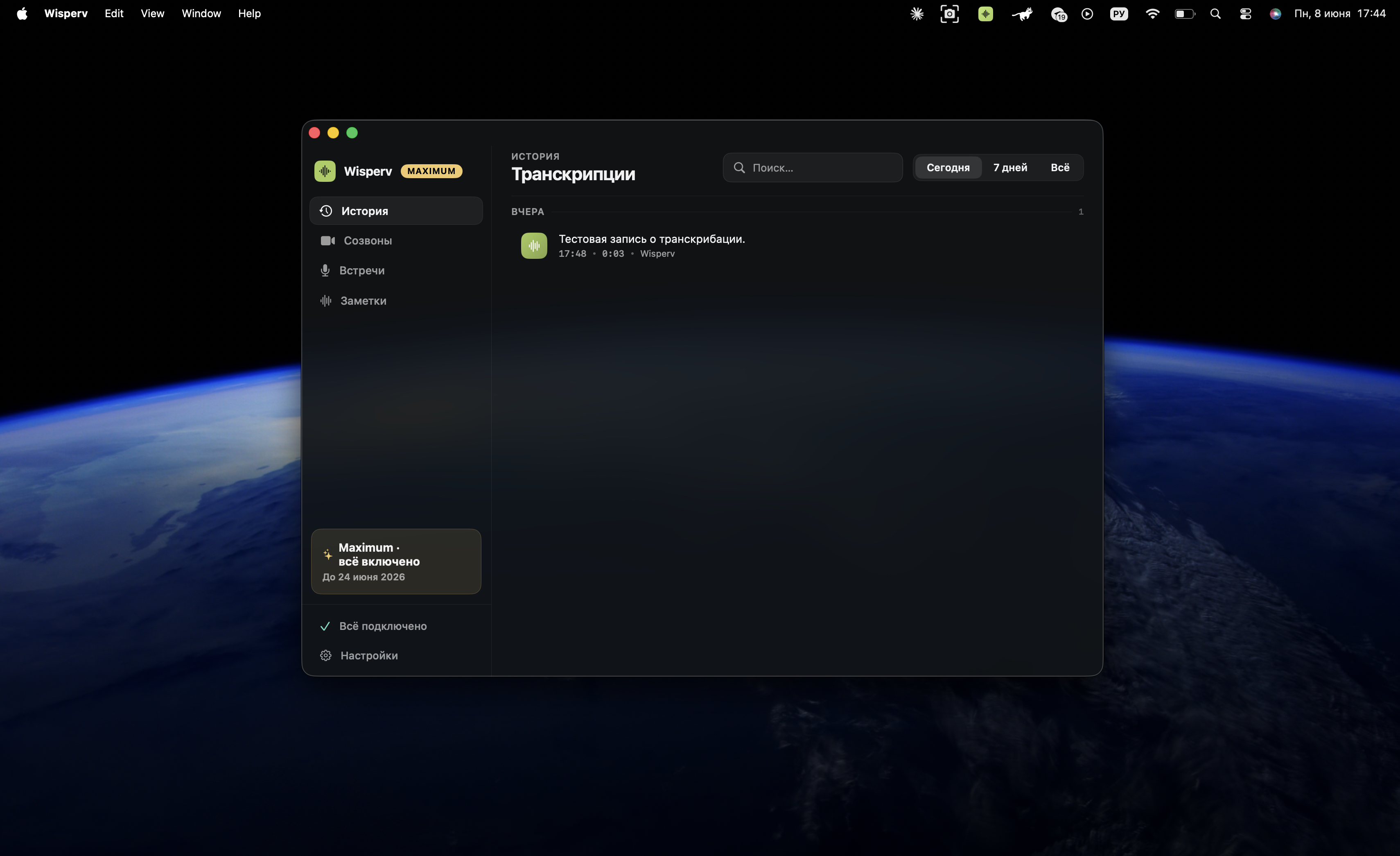
Task: Open the Wi-Fi menu bar icon
Action: pyautogui.click(x=1152, y=14)
